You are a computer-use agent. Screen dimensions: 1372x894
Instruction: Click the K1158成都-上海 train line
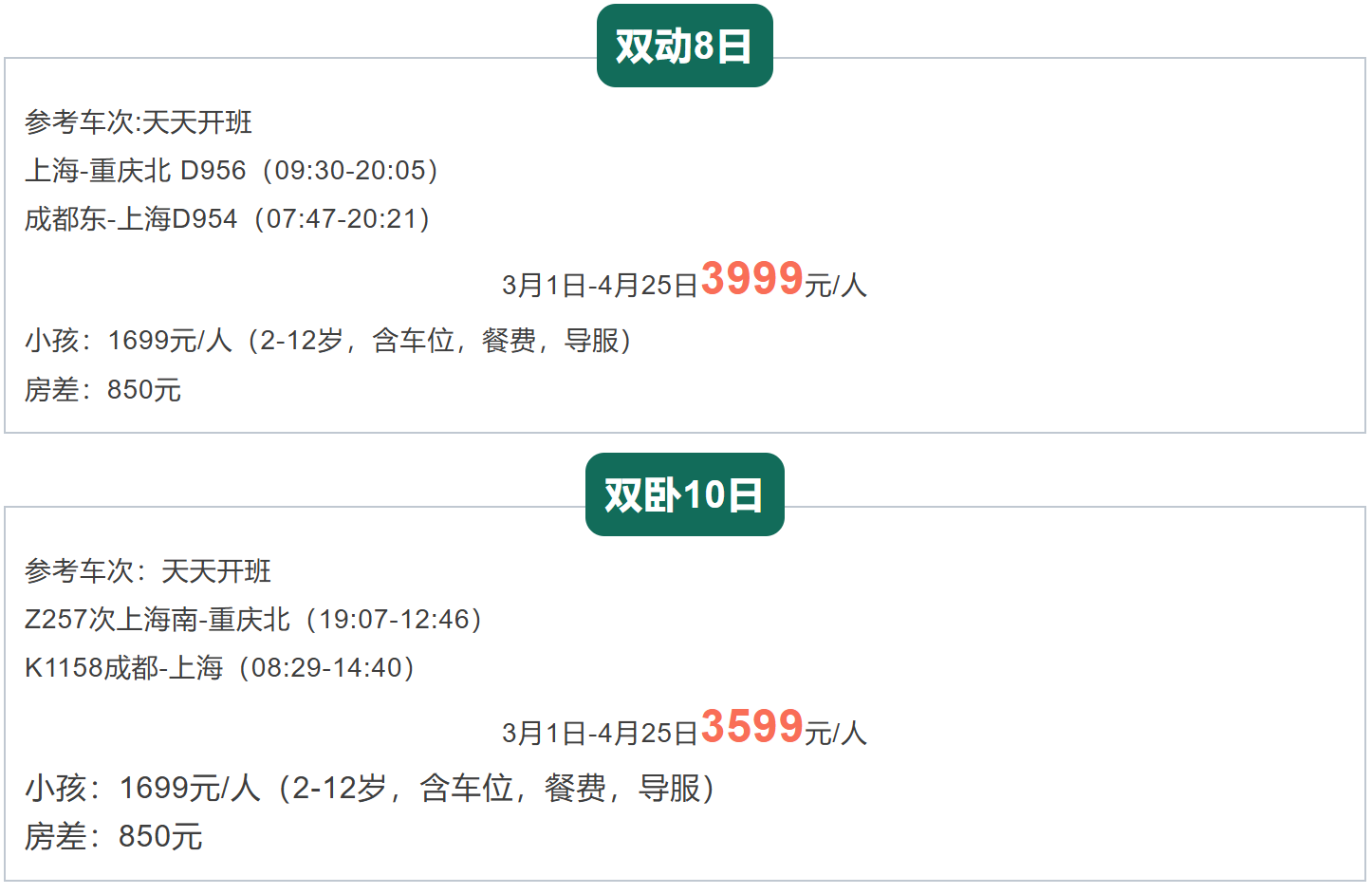tap(219, 668)
